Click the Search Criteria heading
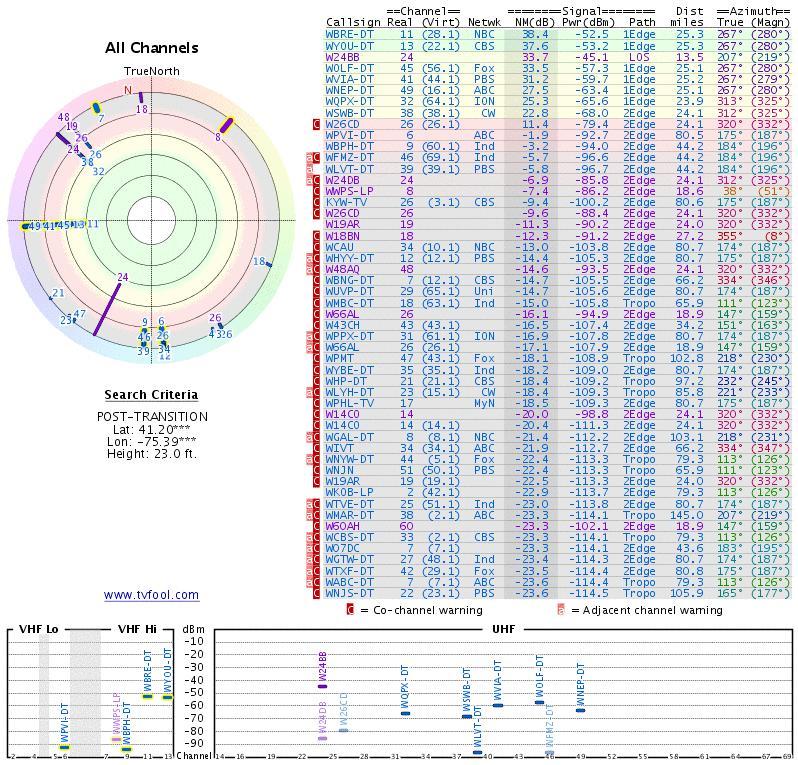 click(x=151, y=394)
